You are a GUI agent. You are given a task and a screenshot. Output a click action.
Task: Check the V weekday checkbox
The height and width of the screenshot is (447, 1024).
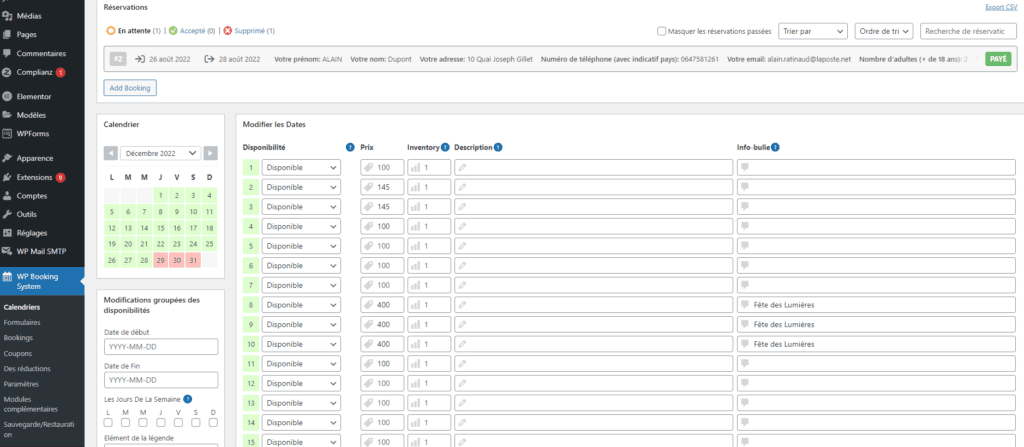178,422
